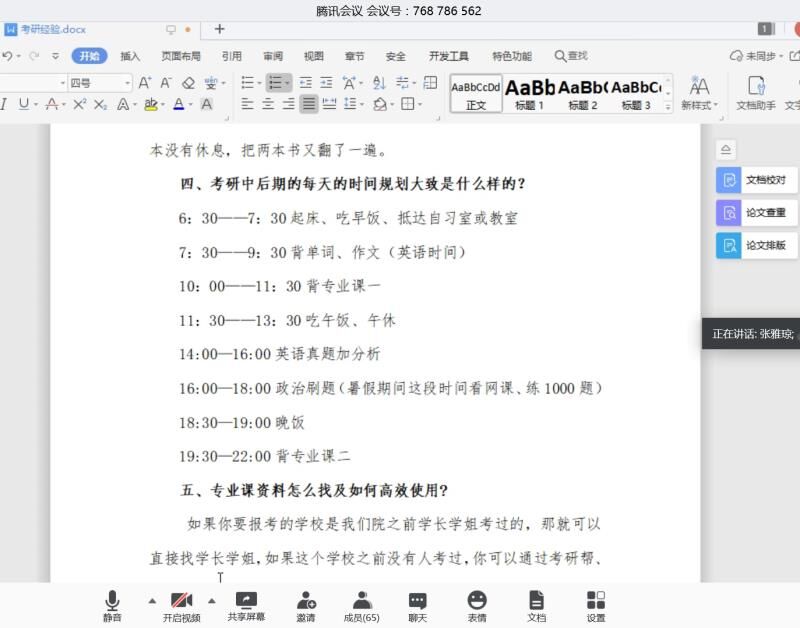Click the 论文排版 thesis layout button

click(x=757, y=245)
